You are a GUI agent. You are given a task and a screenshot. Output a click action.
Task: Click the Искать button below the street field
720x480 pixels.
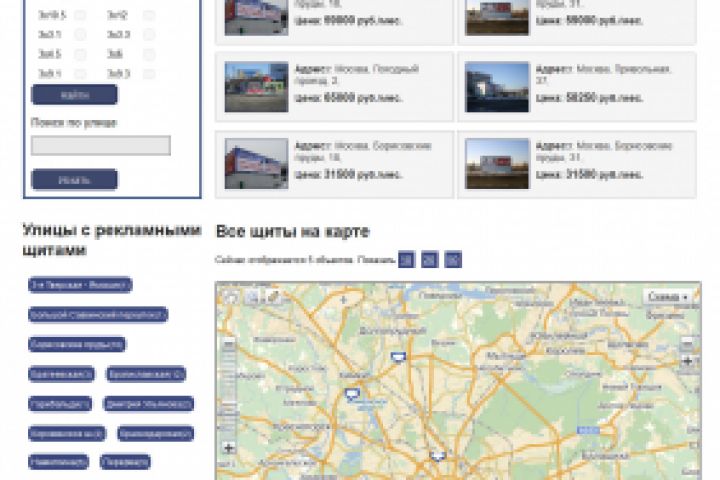click(x=74, y=180)
